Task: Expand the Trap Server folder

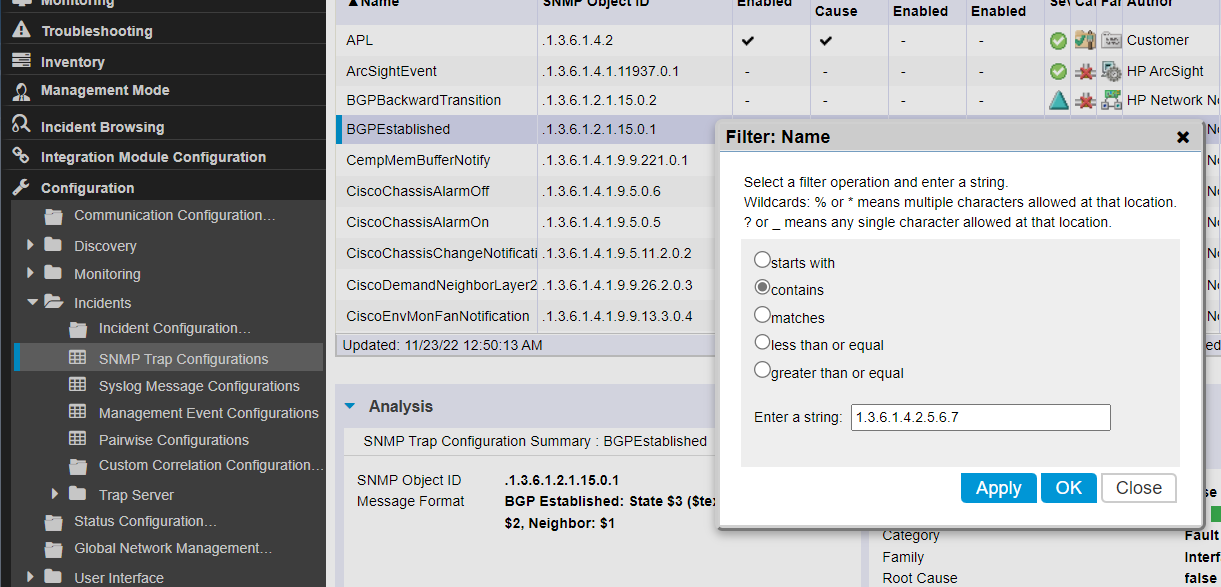Action: tap(55, 494)
